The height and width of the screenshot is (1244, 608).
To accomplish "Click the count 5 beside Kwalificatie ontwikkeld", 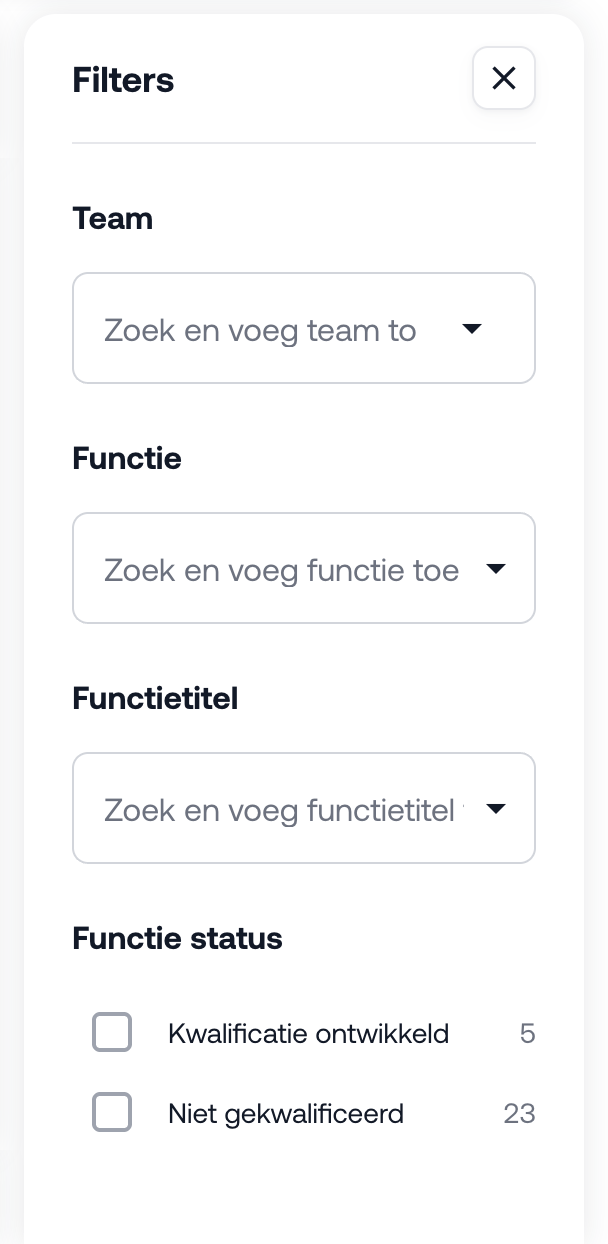I will [x=527, y=1033].
